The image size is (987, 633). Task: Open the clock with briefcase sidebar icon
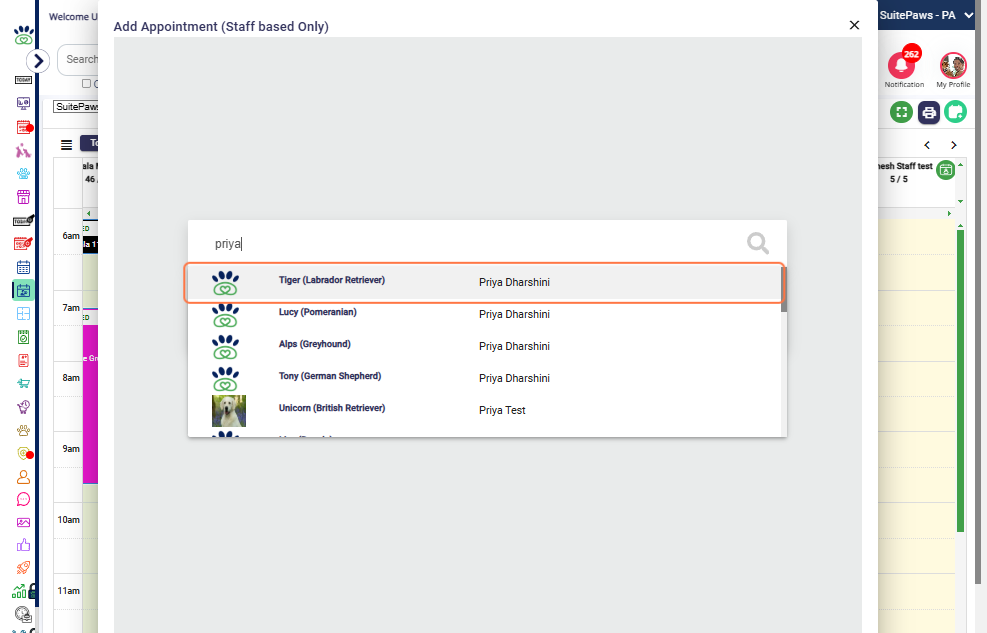[x=23, y=614]
